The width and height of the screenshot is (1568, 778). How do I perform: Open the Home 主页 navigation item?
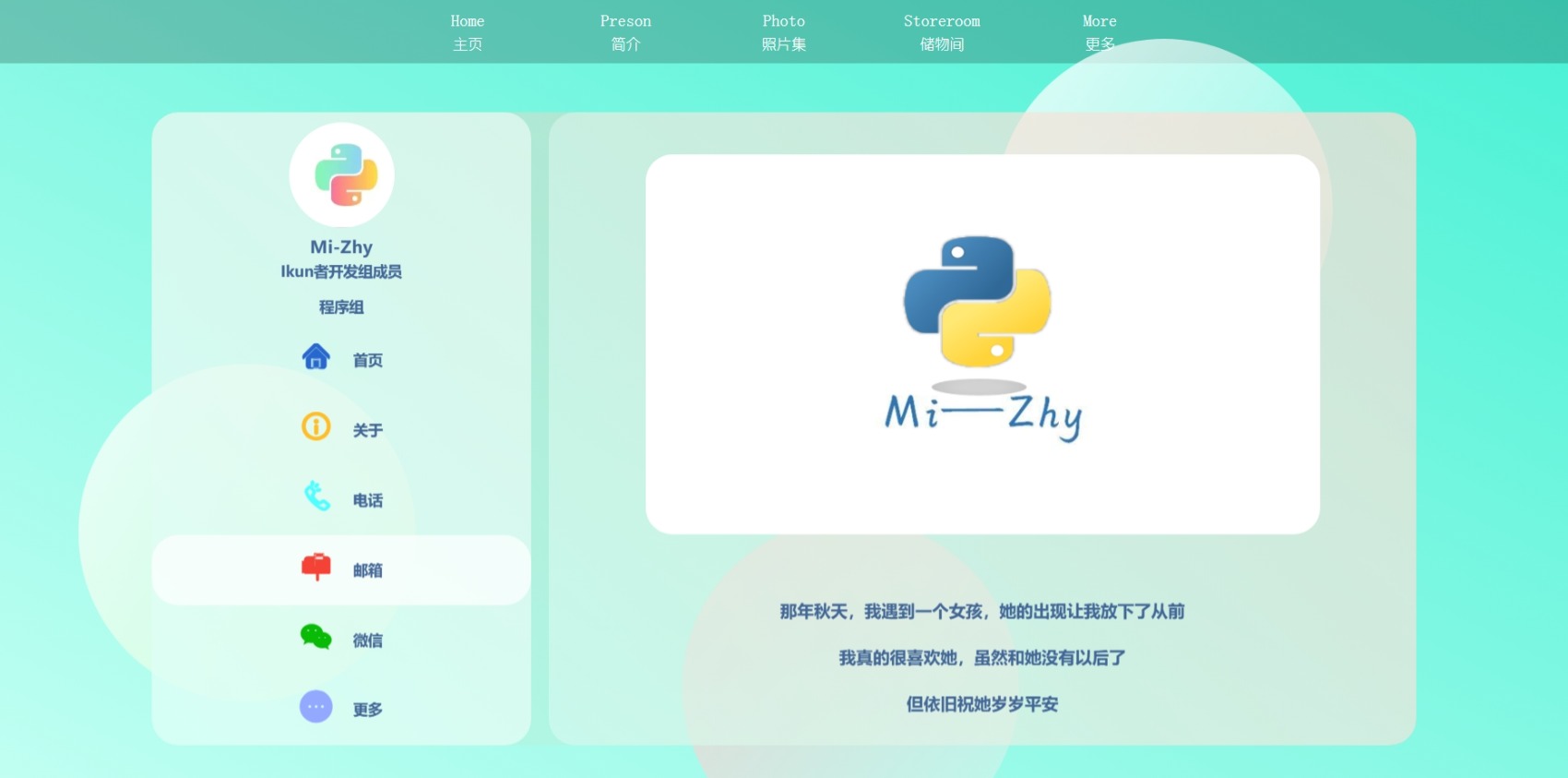[468, 32]
